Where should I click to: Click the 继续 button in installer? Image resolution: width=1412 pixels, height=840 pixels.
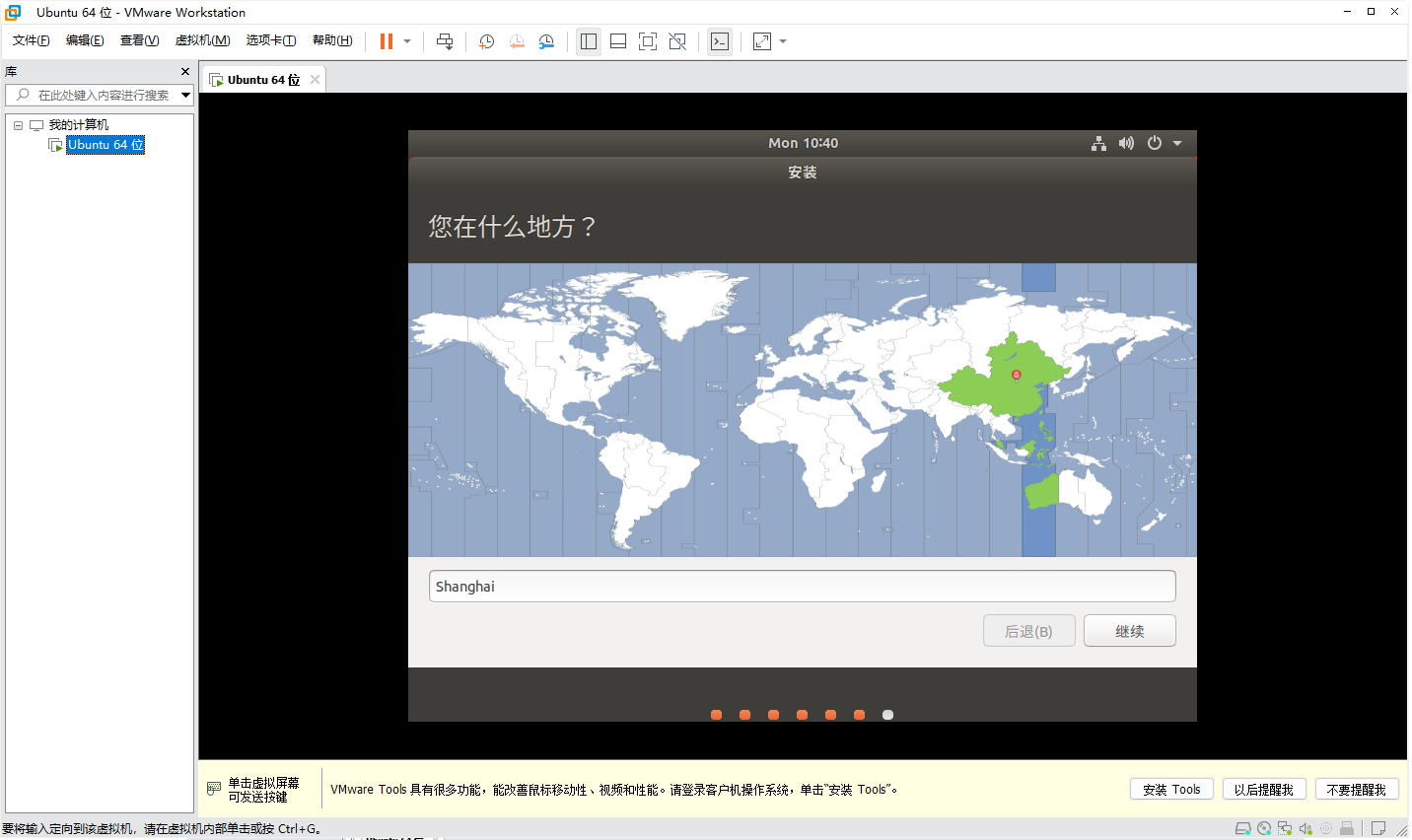tap(1129, 631)
